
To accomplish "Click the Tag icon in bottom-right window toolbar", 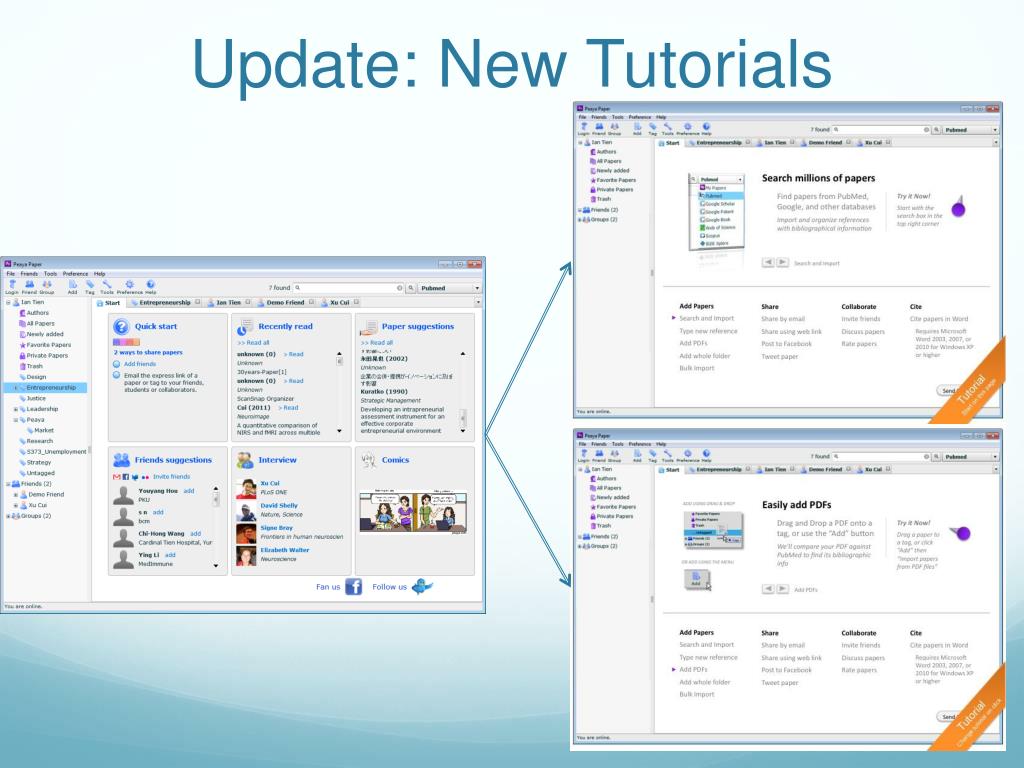I will pos(652,455).
